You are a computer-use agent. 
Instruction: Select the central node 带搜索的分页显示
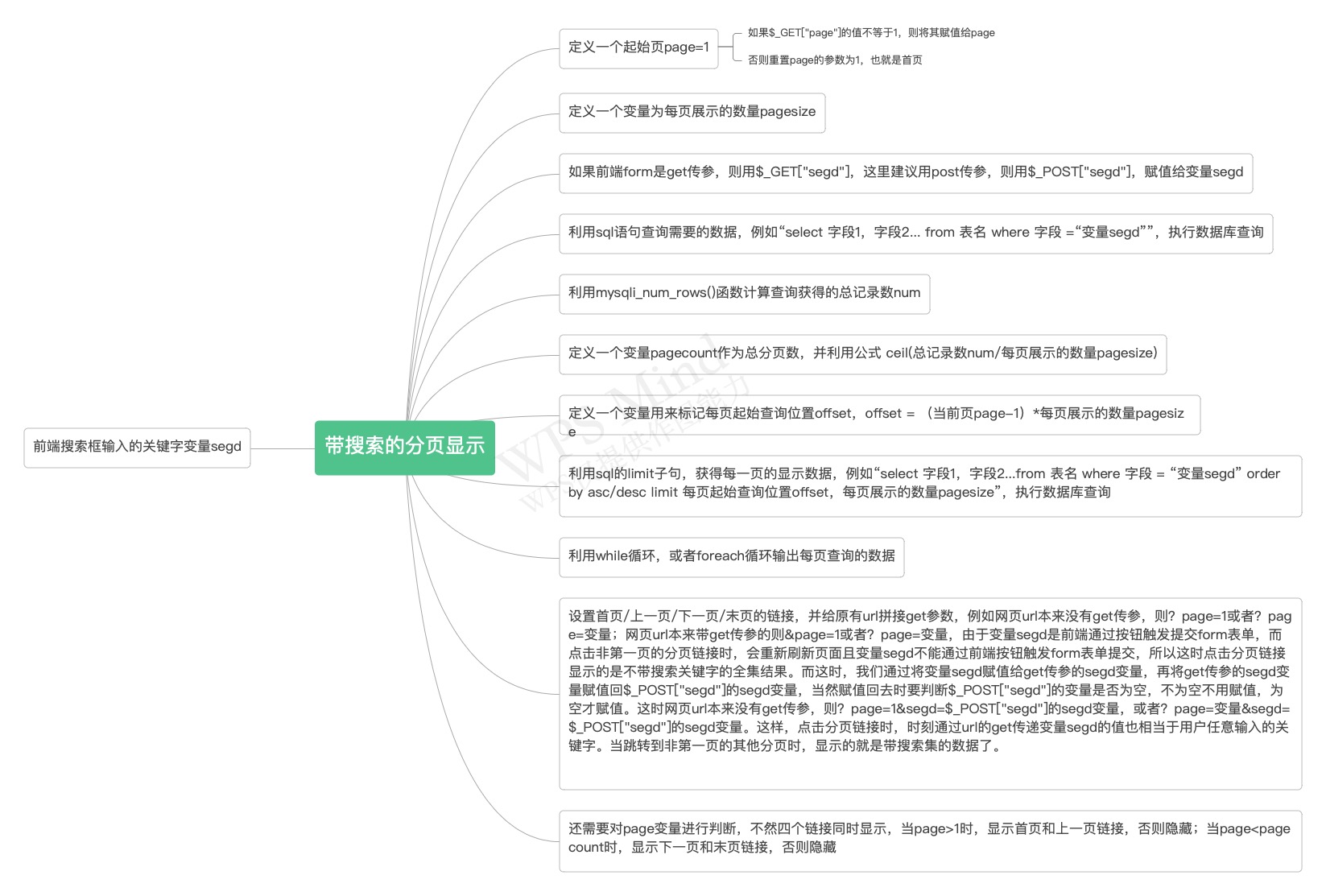point(404,447)
